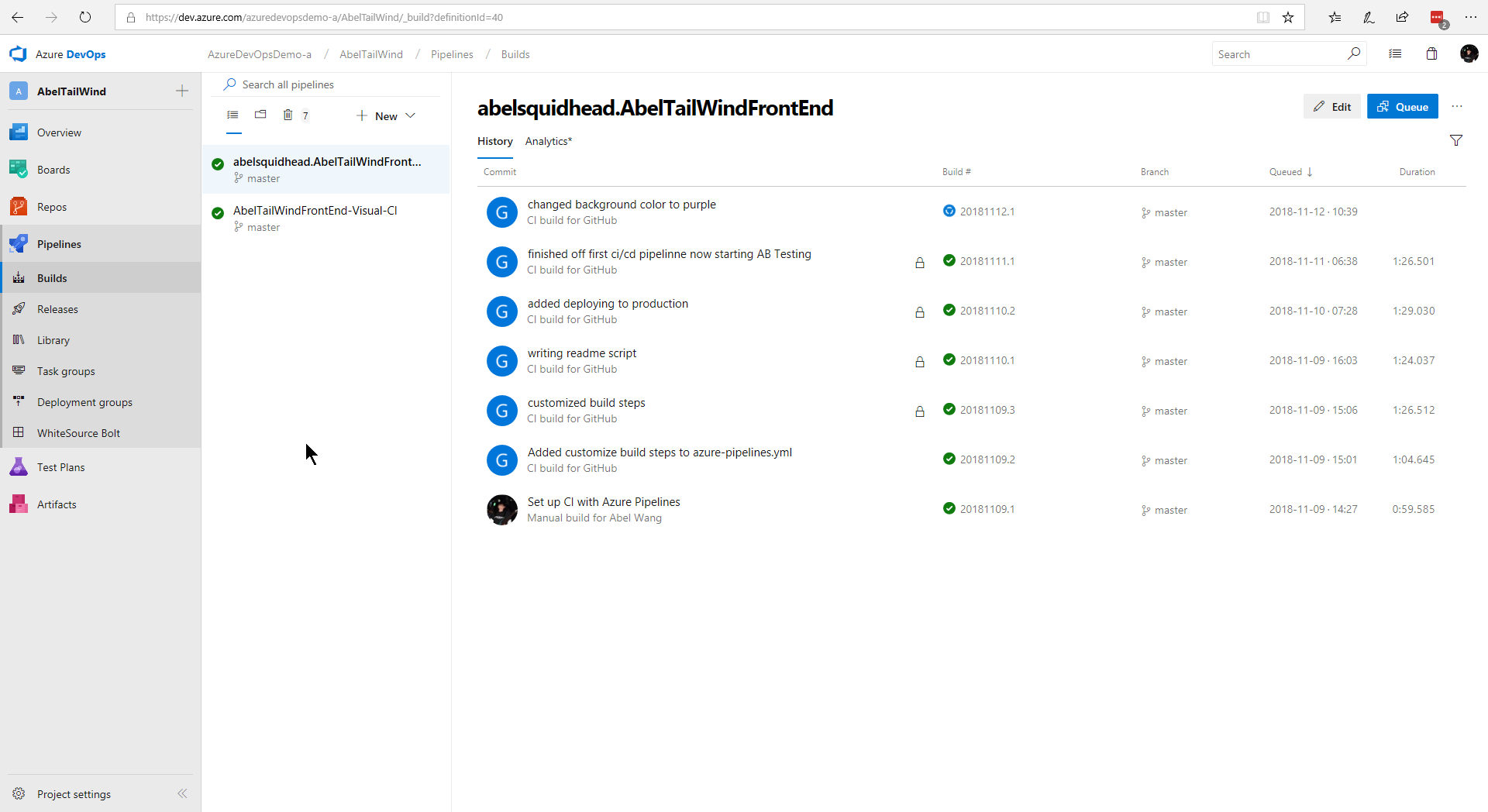The width and height of the screenshot is (1488, 812).
Task: Open browser share icon
Action: pos(1402,17)
